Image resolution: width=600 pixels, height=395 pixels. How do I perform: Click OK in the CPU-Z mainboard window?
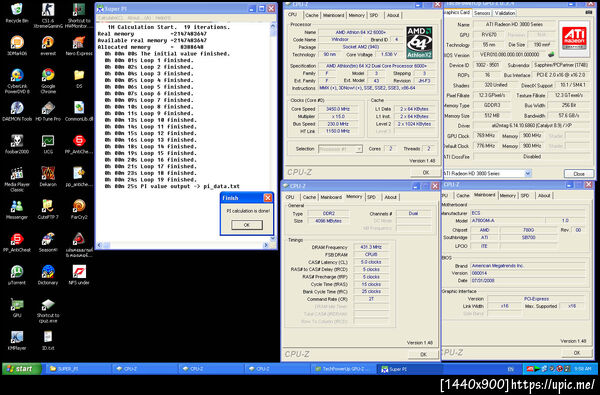pyautogui.click(x=577, y=353)
